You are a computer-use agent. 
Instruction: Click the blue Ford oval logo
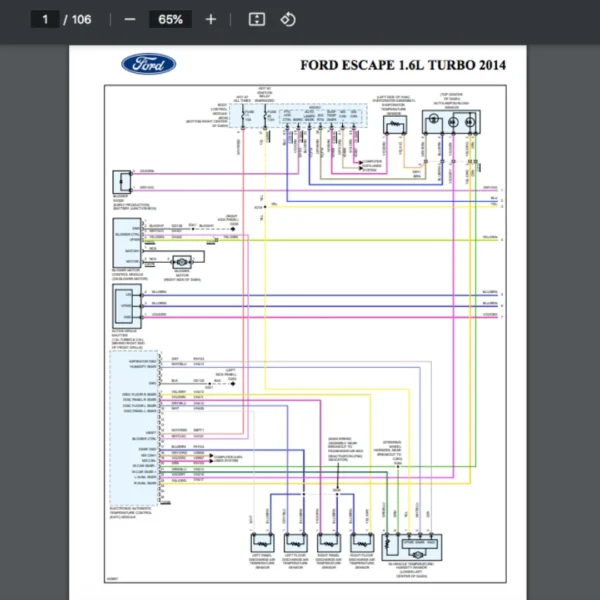tap(148, 64)
